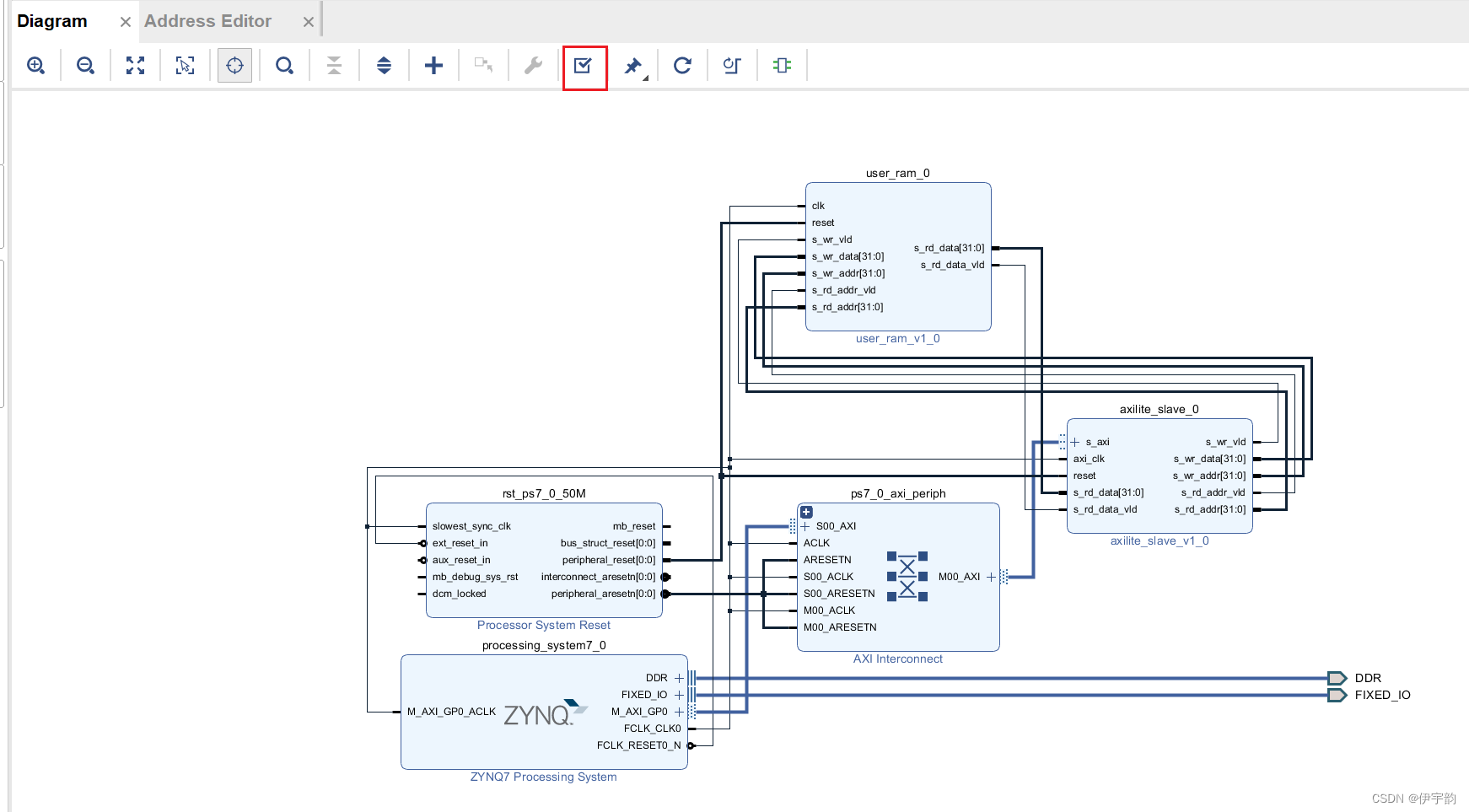Open the diagram Search tool
This screenshot has width=1469, height=812.
(285, 66)
